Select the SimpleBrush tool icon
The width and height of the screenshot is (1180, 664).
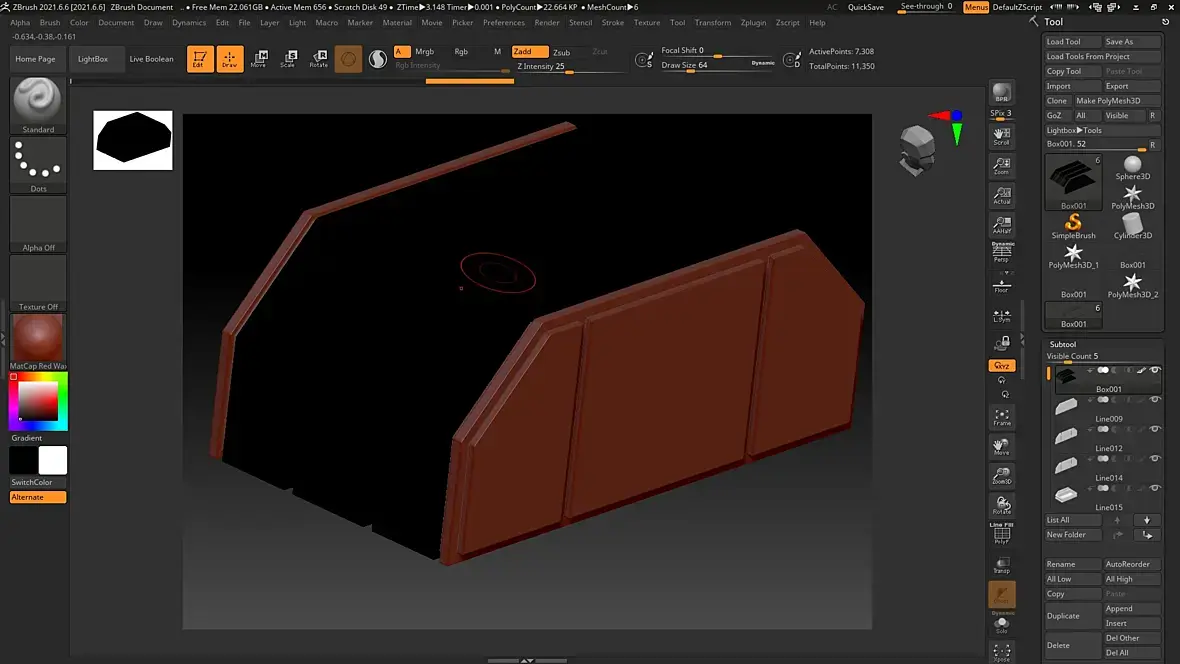click(1073, 224)
